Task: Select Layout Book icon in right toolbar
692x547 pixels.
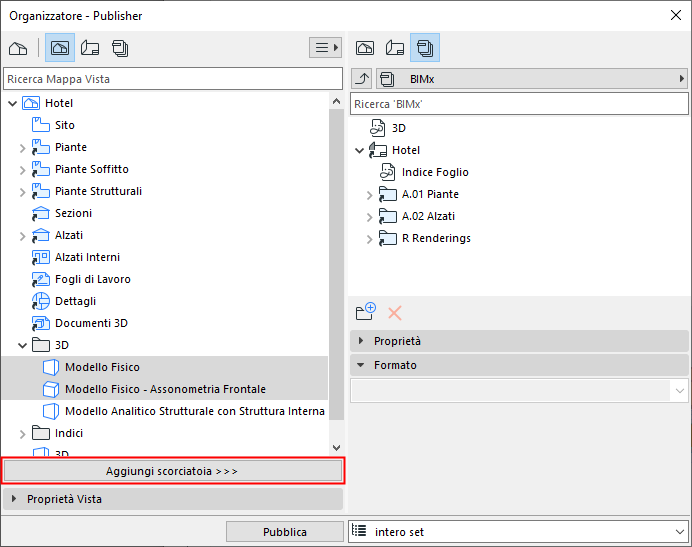Action: pos(395,48)
